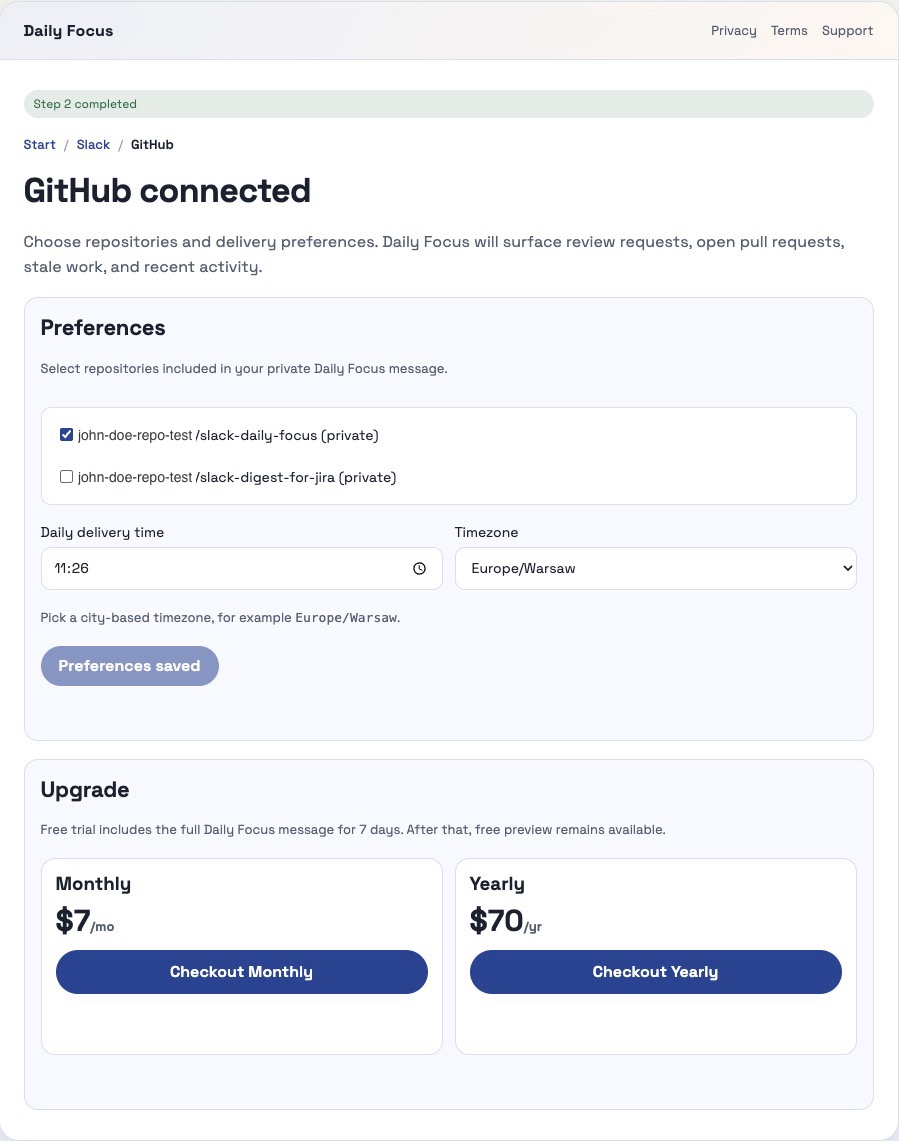Screen dimensions: 899x1141
Task: Click the Checkout Monthly button
Action: pyautogui.click(x=241, y=971)
